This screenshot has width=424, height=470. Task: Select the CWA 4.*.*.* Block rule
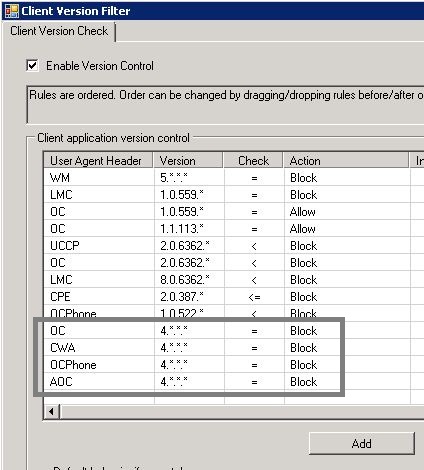[x=233, y=348]
